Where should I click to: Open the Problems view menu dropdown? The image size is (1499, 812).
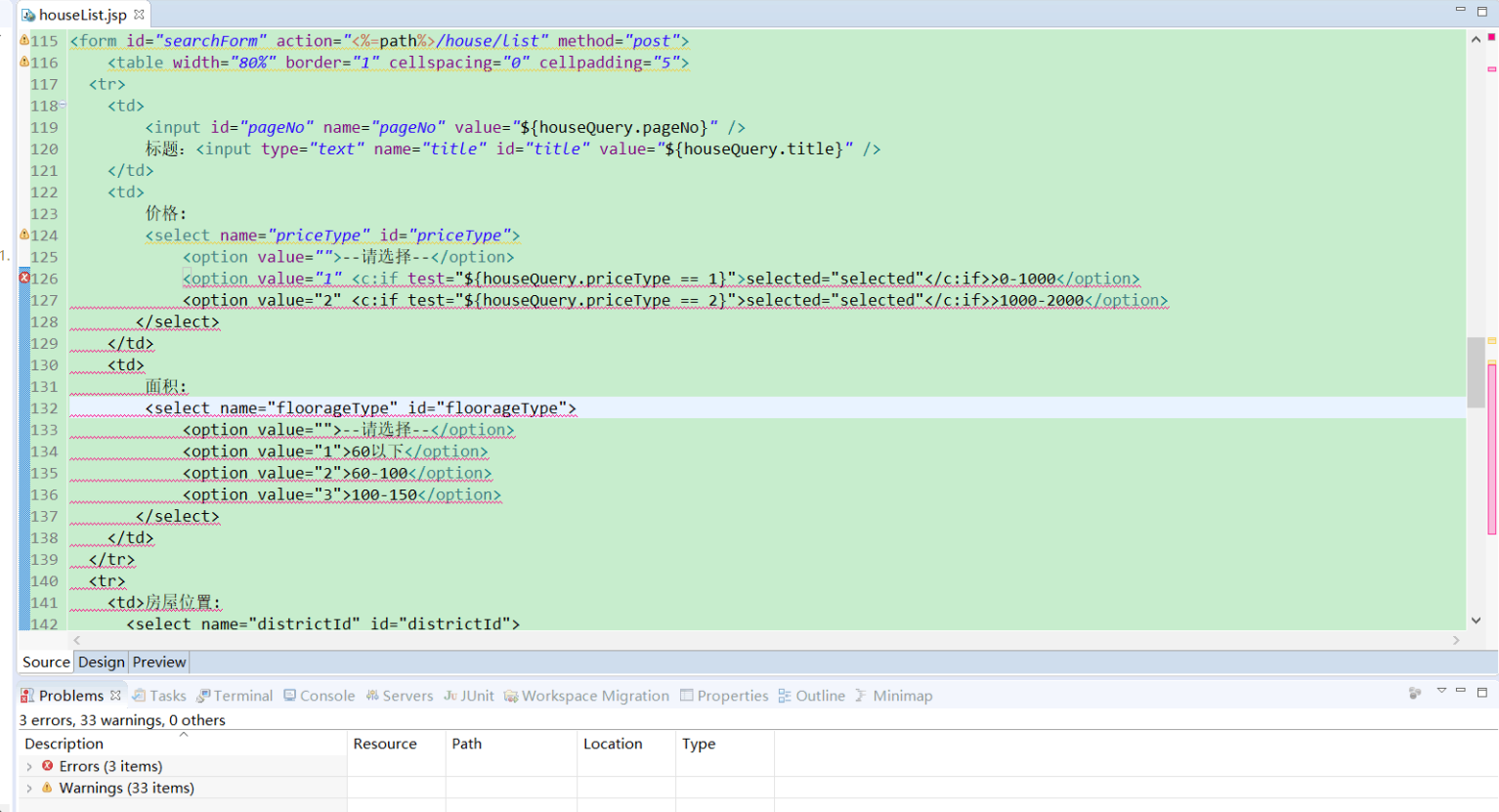tap(1441, 691)
